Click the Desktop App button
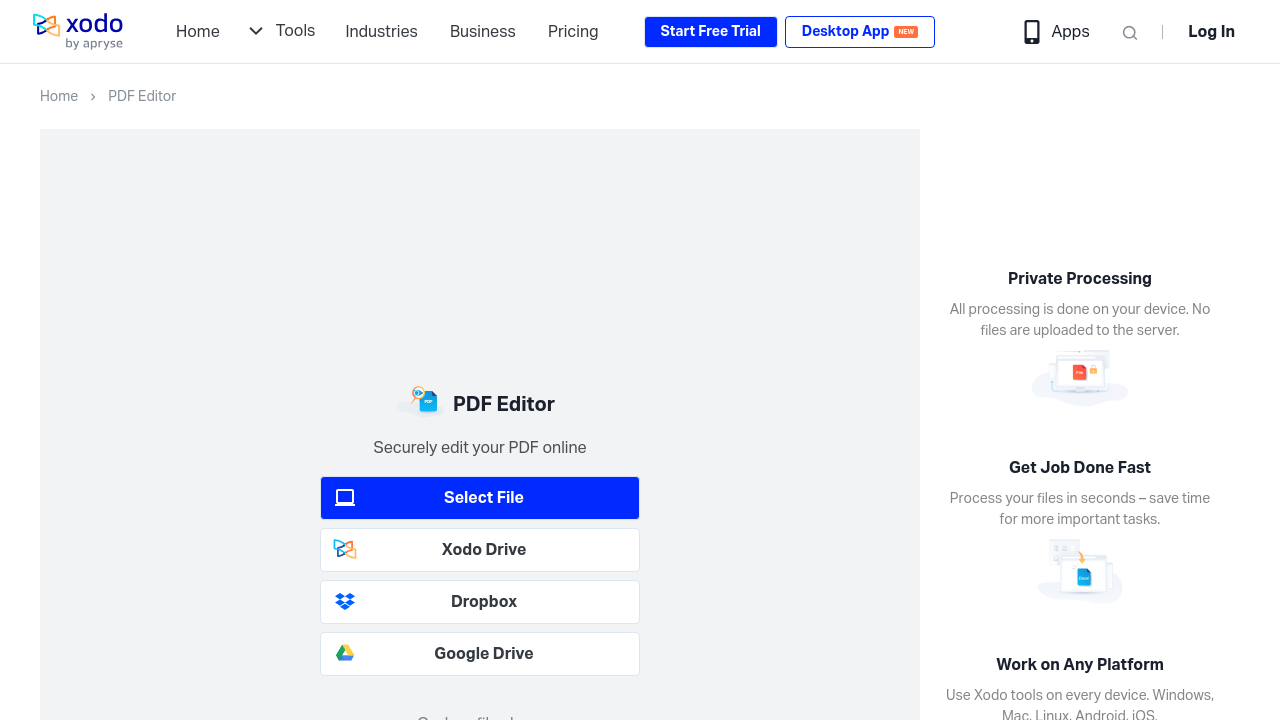 tap(859, 32)
